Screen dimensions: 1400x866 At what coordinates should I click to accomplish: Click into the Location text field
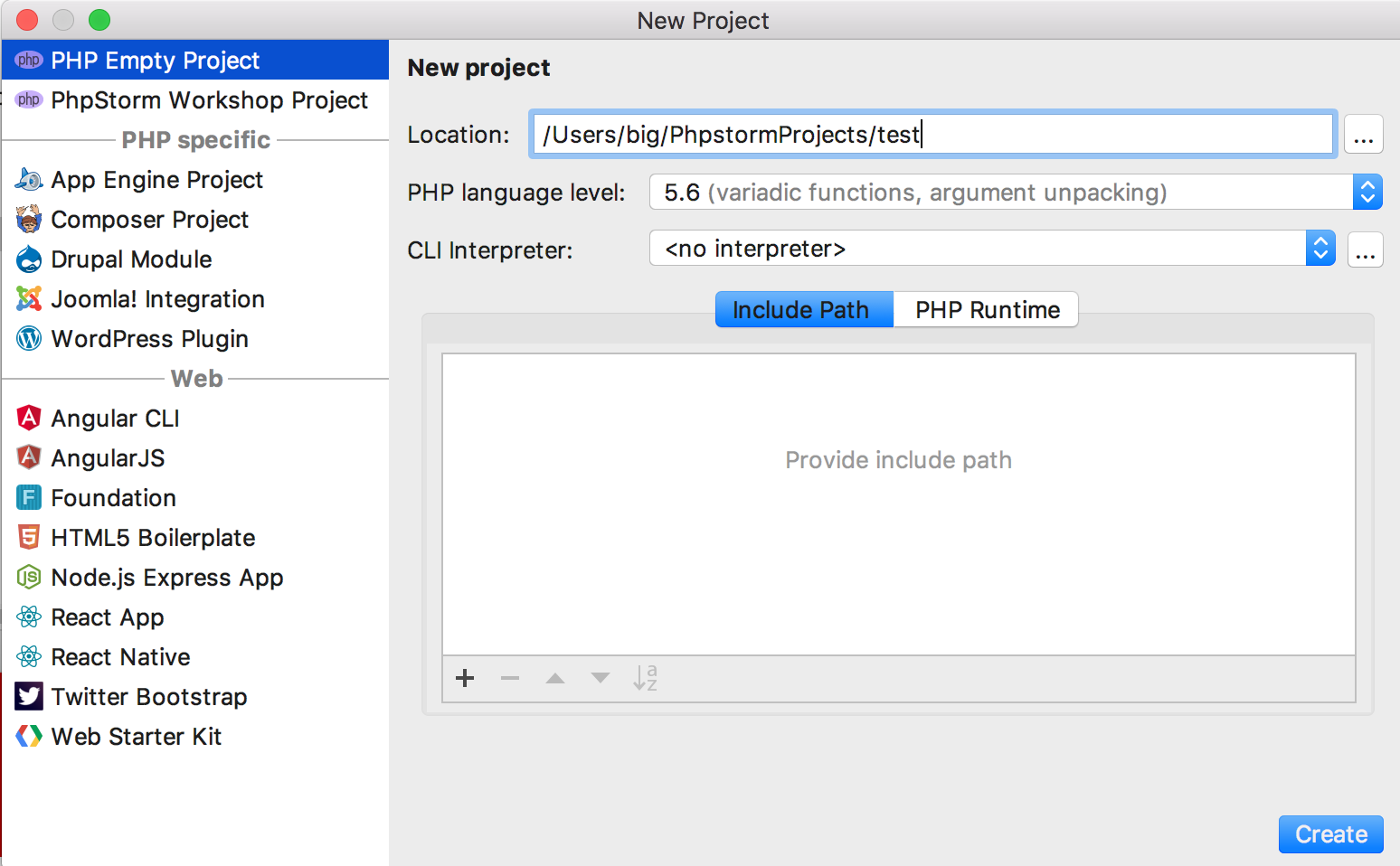click(932, 135)
